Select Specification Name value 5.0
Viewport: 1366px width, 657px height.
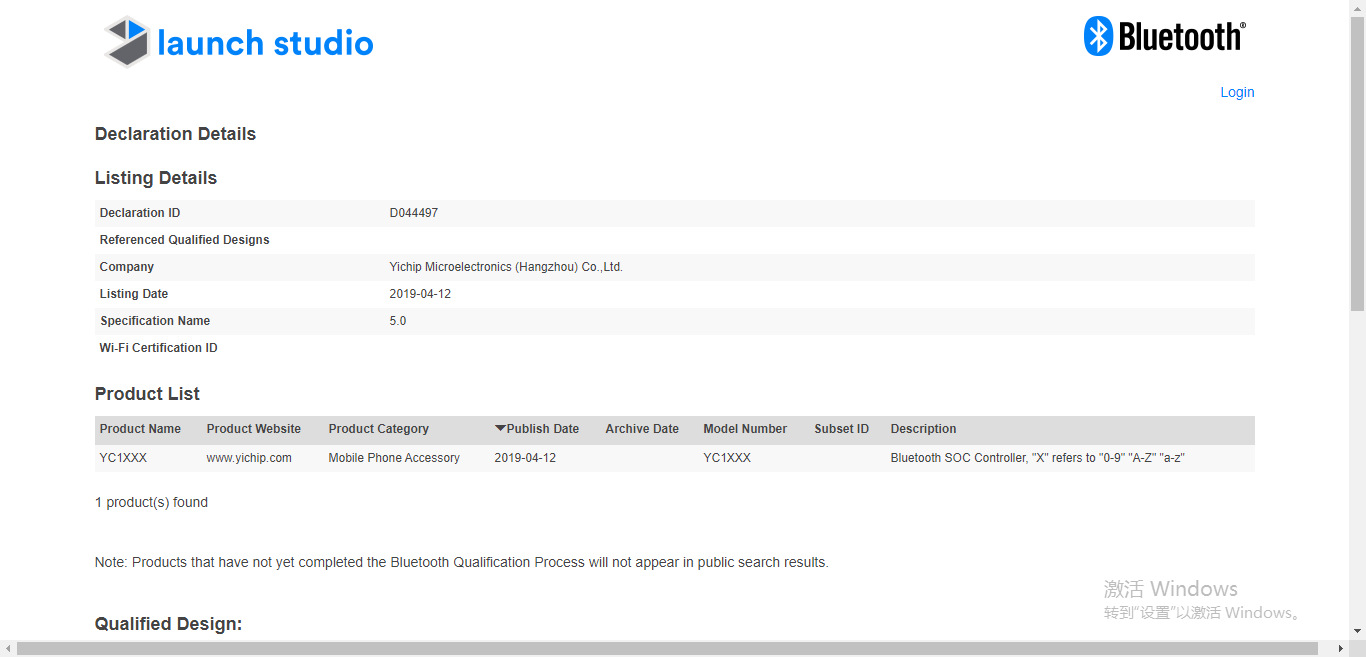click(x=398, y=321)
